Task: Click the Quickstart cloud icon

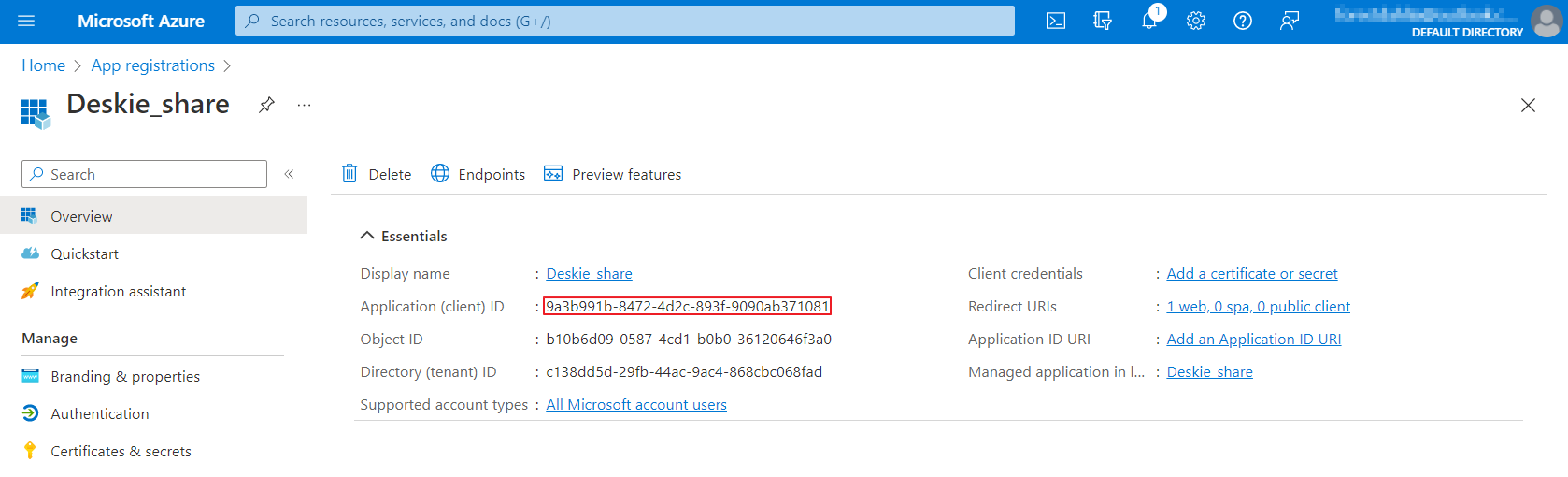Action: click(x=30, y=253)
